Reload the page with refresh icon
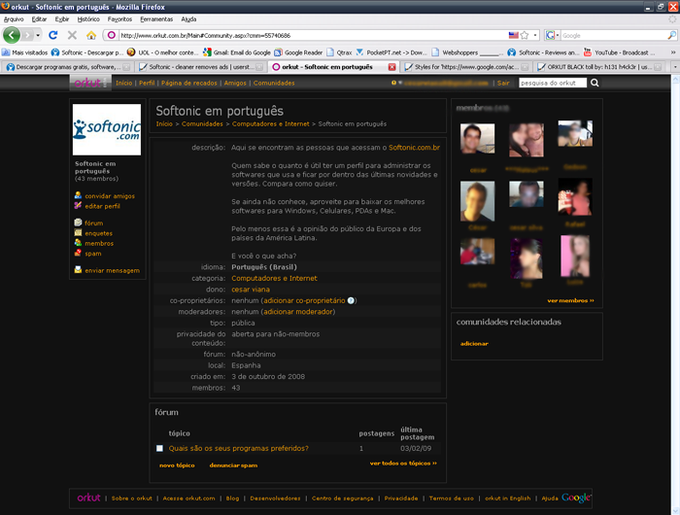The height and width of the screenshot is (515, 680). 53,35
